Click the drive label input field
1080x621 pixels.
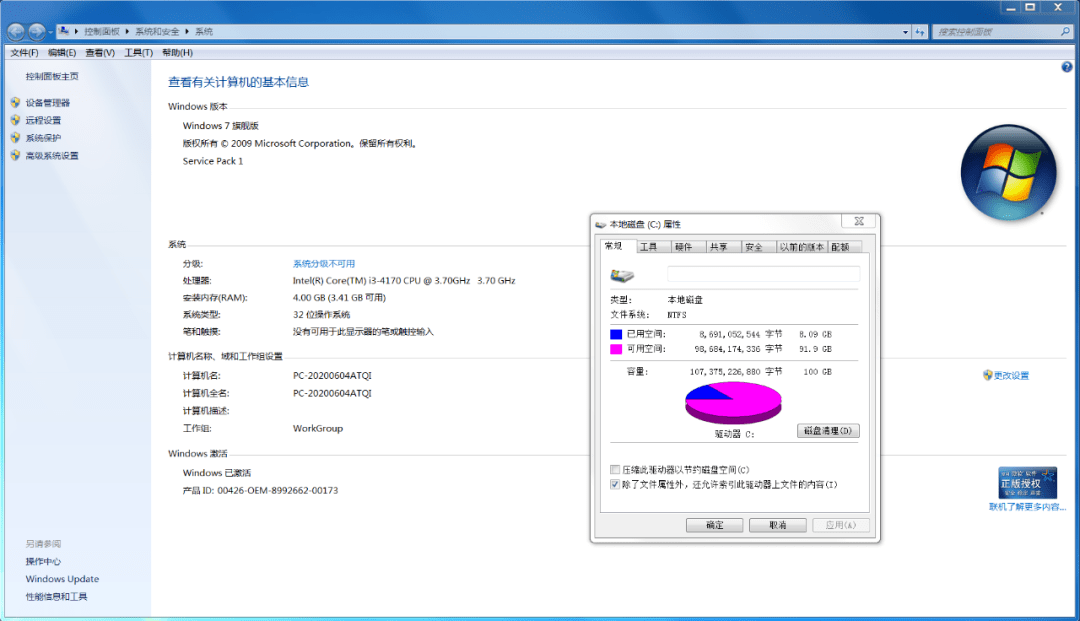[763, 274]
